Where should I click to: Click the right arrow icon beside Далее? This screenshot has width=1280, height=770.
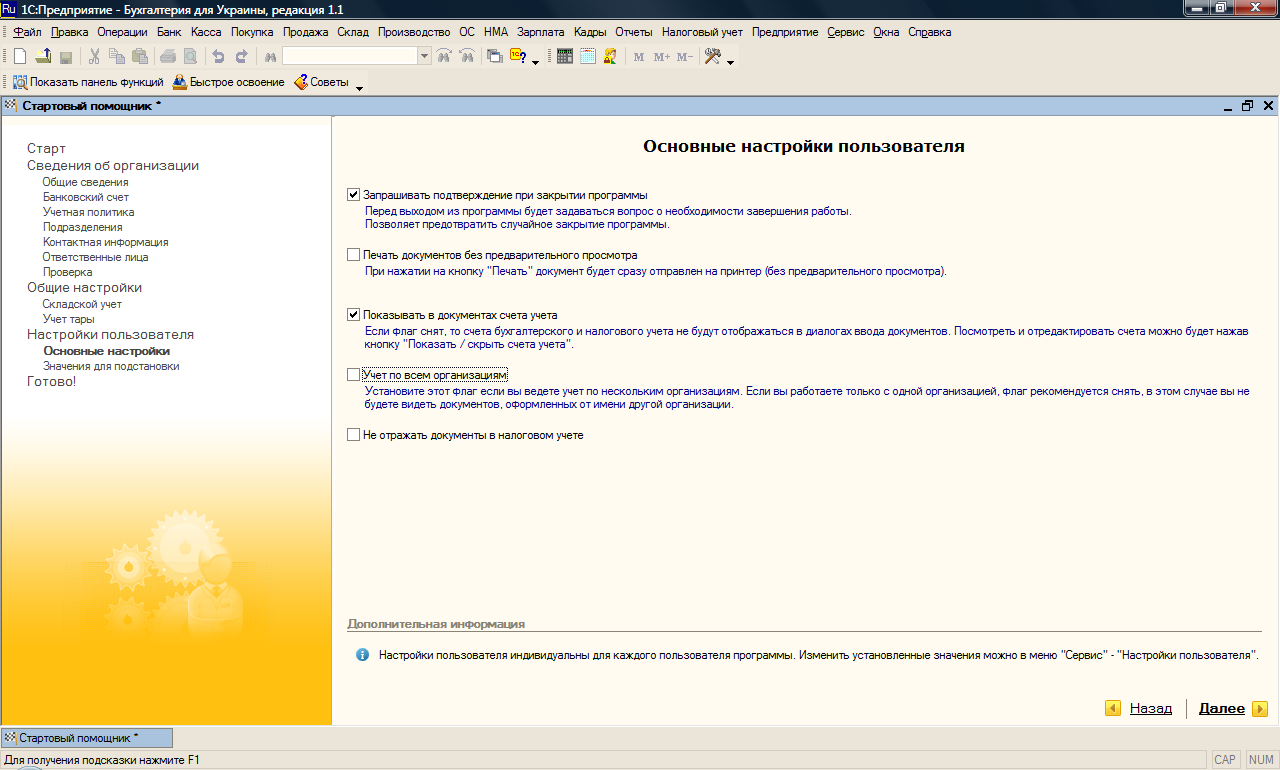coord(1260,708)
